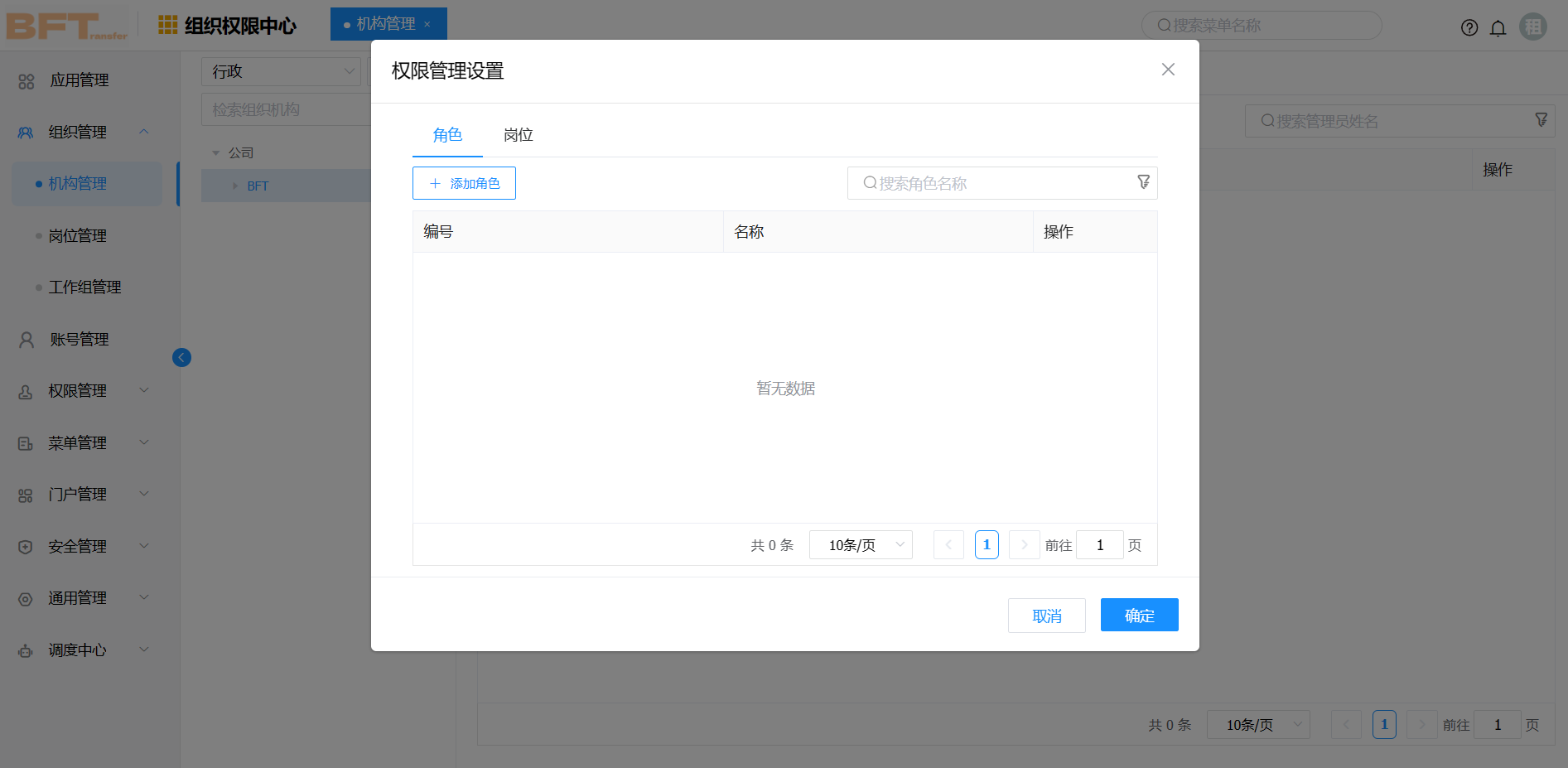The height and width of the screenshot is (768, 1568).
Task: Select the 账号管理 sidebar icon
Action: 25,339
